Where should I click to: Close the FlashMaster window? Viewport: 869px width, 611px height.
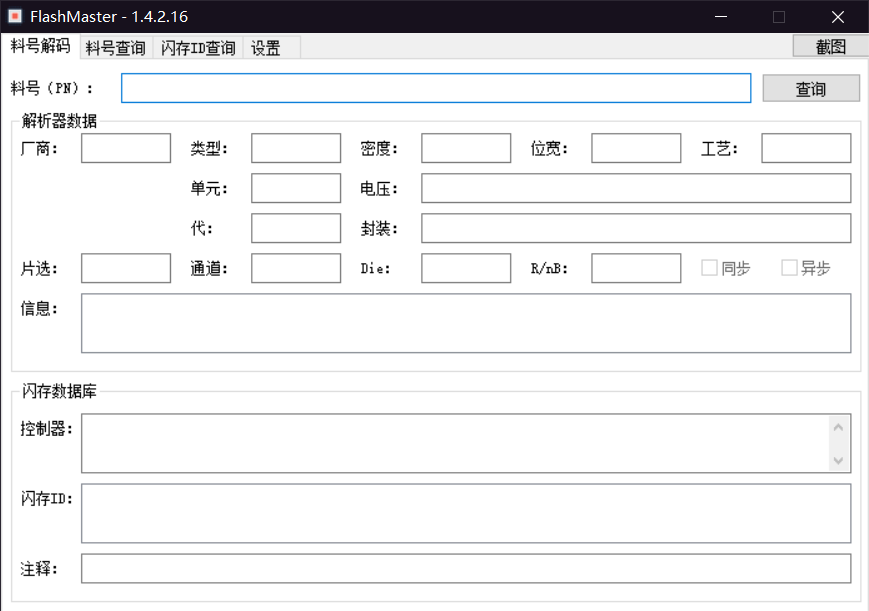click(x=838, y=17)
